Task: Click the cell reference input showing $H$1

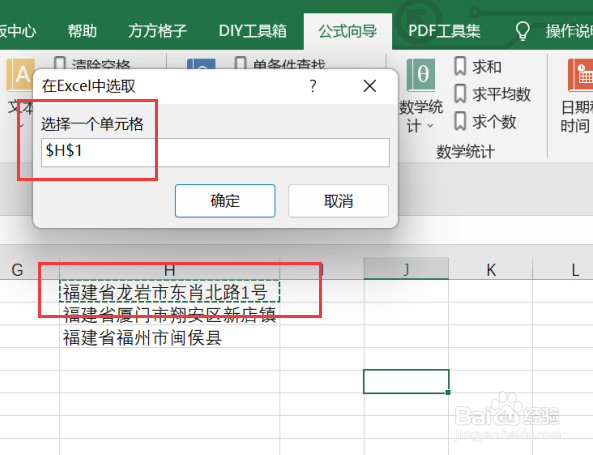Action: [215, 152]
